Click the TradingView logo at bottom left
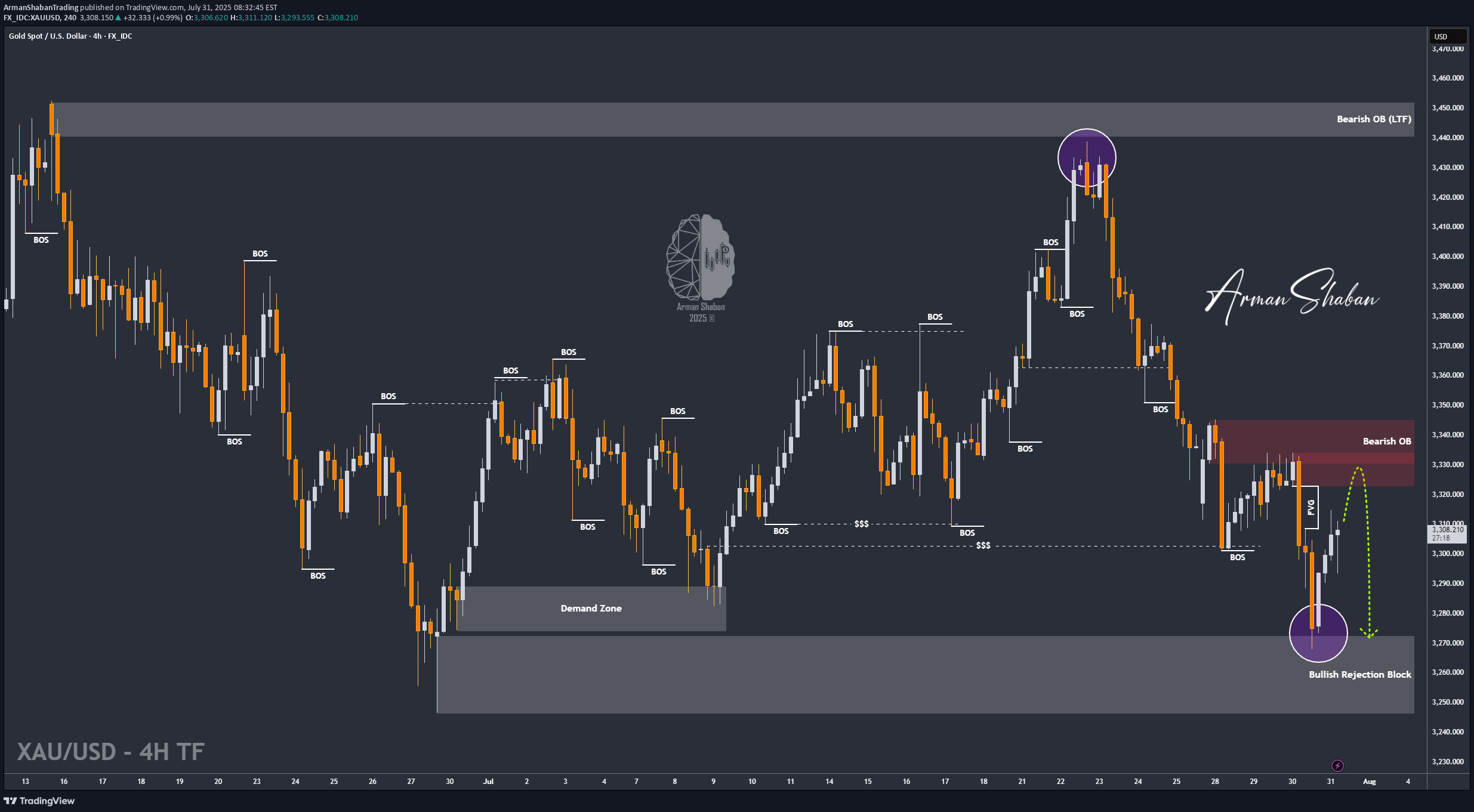1474x812 pixels. (39, 801)
